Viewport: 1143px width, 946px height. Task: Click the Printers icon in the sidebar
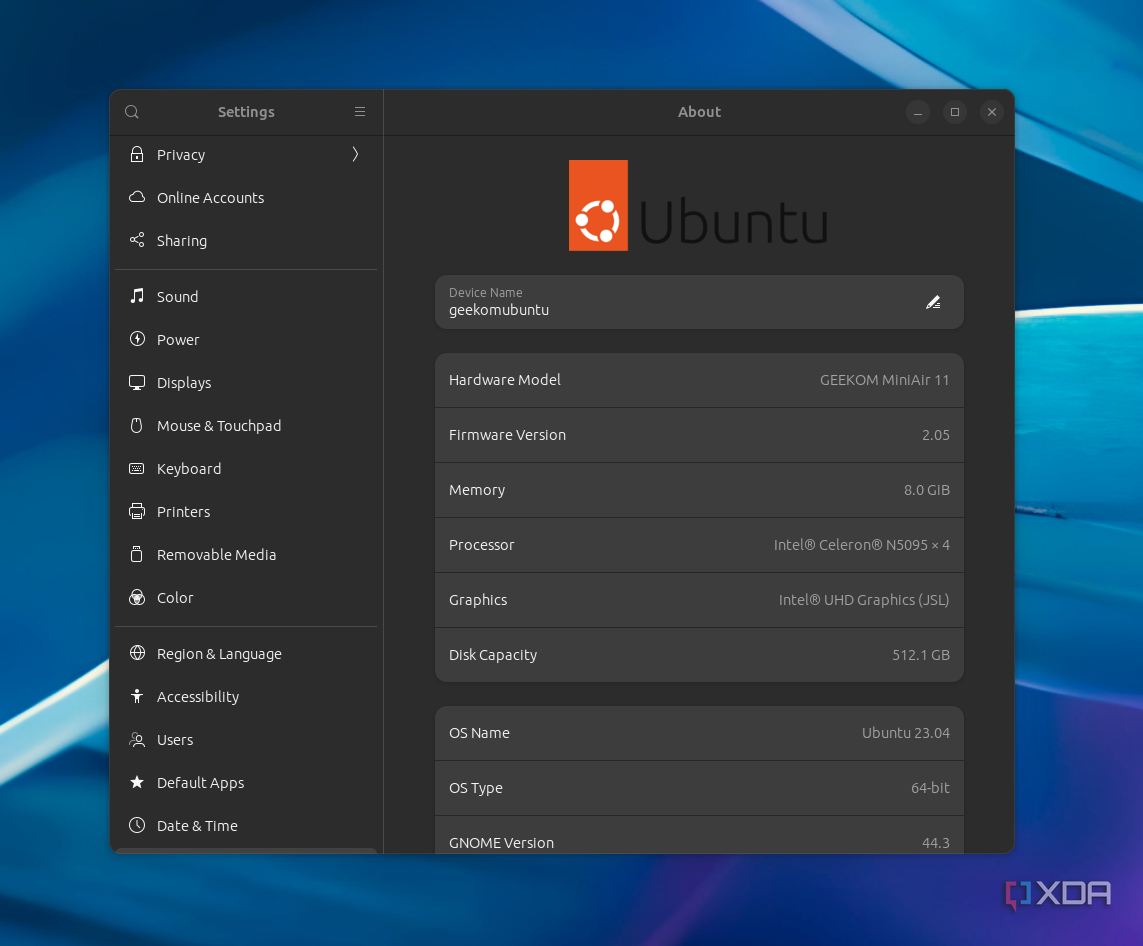pos(137,511)
